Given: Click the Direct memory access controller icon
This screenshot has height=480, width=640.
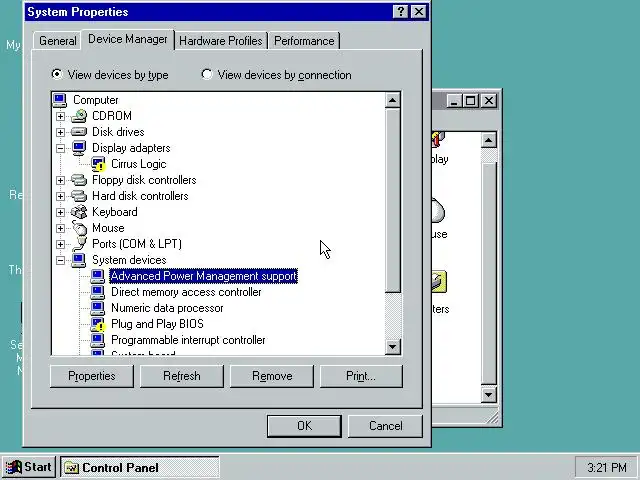Looking at the screenshot, I should pyautogui.click(x=98, y=292).
